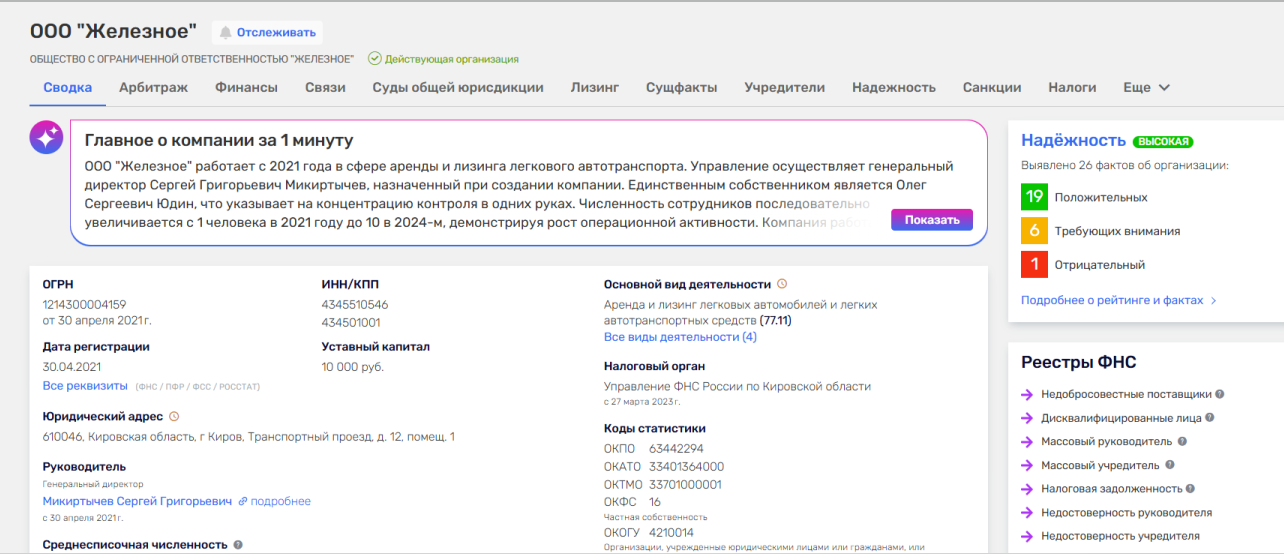Image resolution: width=1284 pixels, height=554 pixels.
Task: Click the clock icon next to Основной вид деятельности
Action: [782, 284]
